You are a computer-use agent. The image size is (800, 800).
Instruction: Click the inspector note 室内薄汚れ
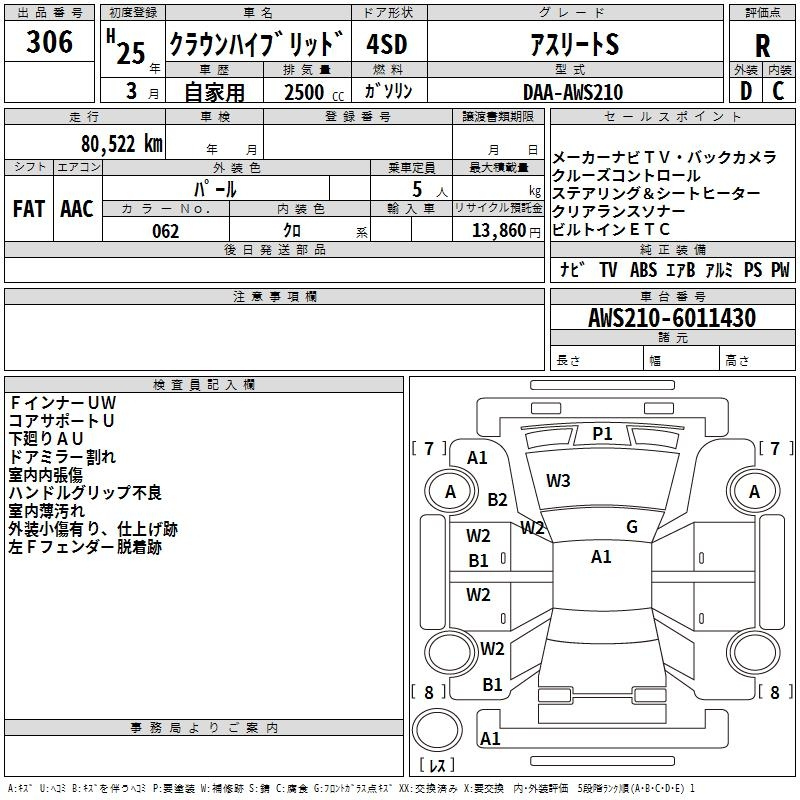tap(46, 511)
